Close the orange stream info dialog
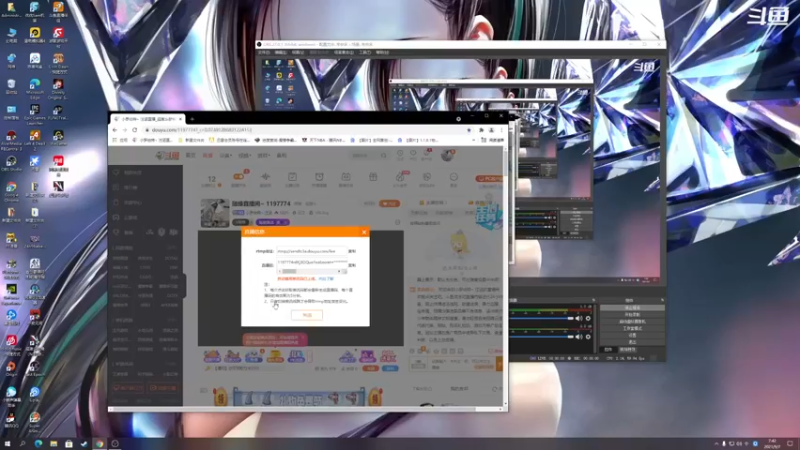The image size is (800, 450). (x=364, y=232)
